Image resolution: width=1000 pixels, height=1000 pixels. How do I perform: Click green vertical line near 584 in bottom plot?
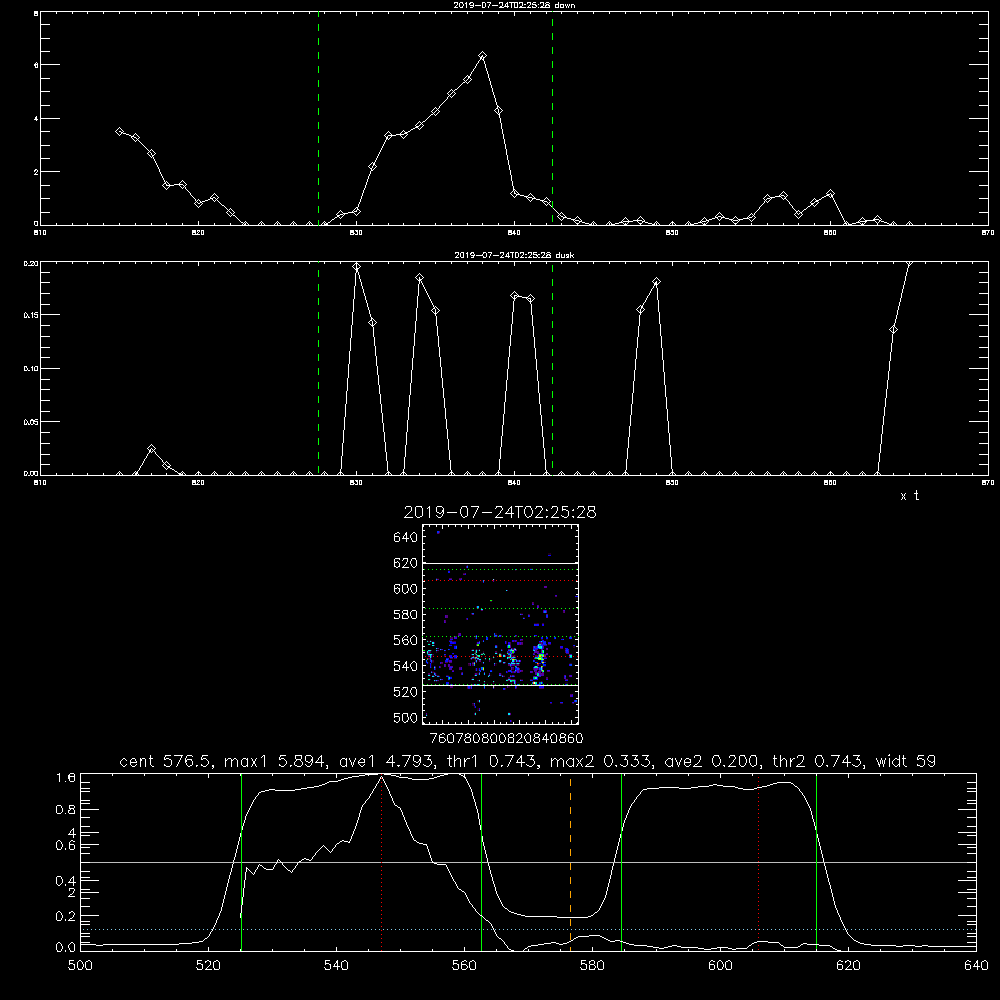(621, 862)
